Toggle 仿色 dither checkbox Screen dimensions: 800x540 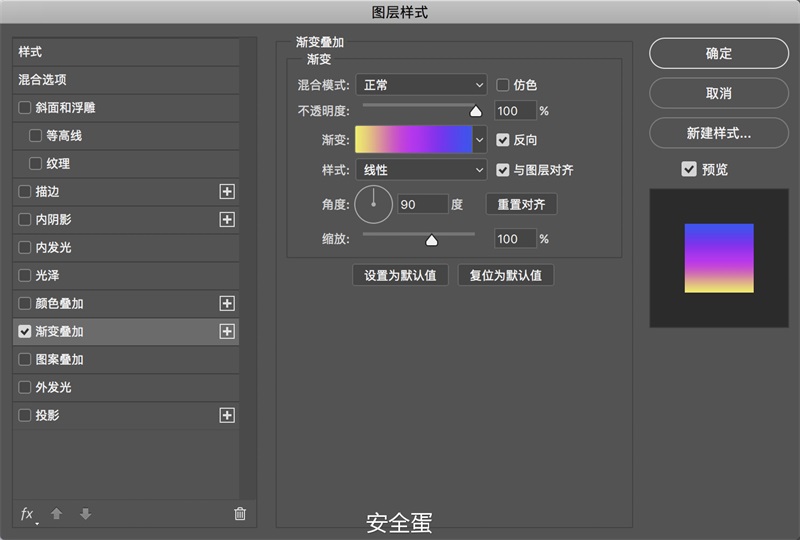[x=503, y=85]
